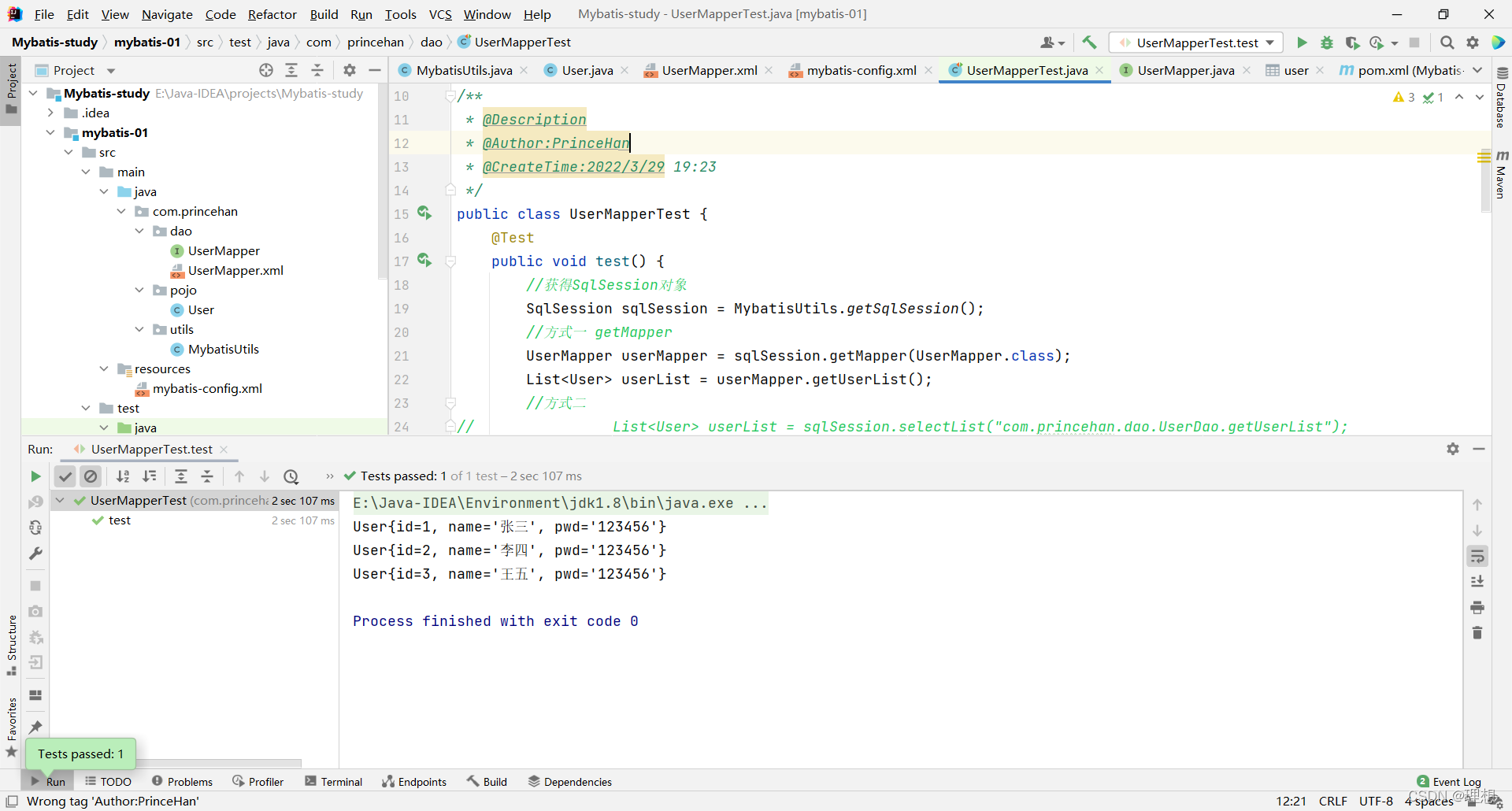Toggle show ignored tests button
The image size is (1512, 811).
[91, 476]
